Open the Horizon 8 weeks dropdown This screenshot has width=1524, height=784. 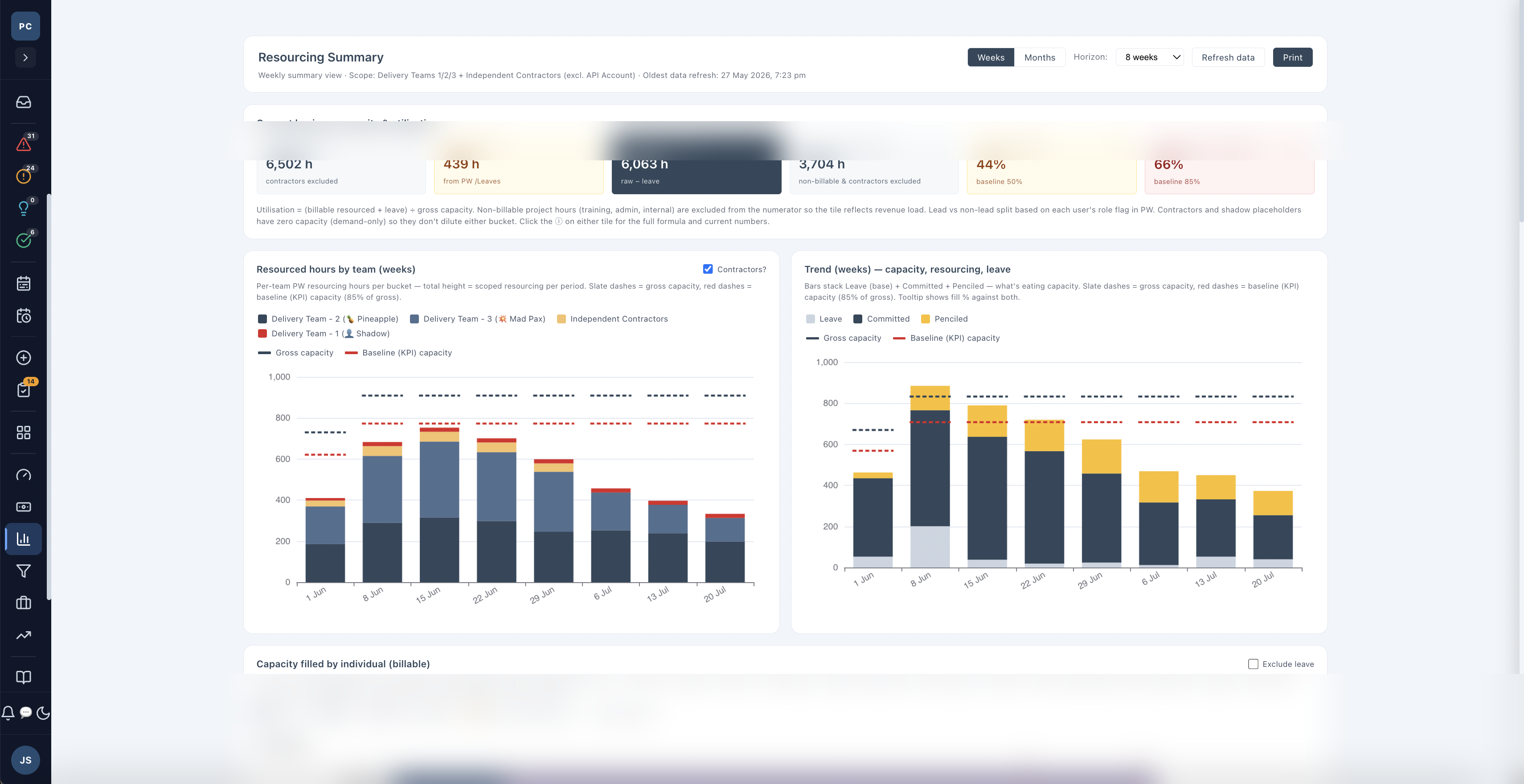(x=1150, y=57)
